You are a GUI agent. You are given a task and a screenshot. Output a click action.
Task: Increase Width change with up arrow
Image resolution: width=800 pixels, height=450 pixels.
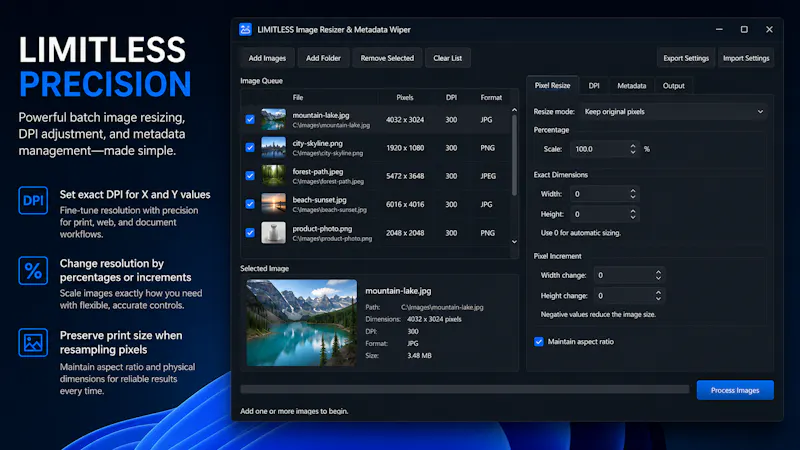pyautogui.click(x=658, y=272)
